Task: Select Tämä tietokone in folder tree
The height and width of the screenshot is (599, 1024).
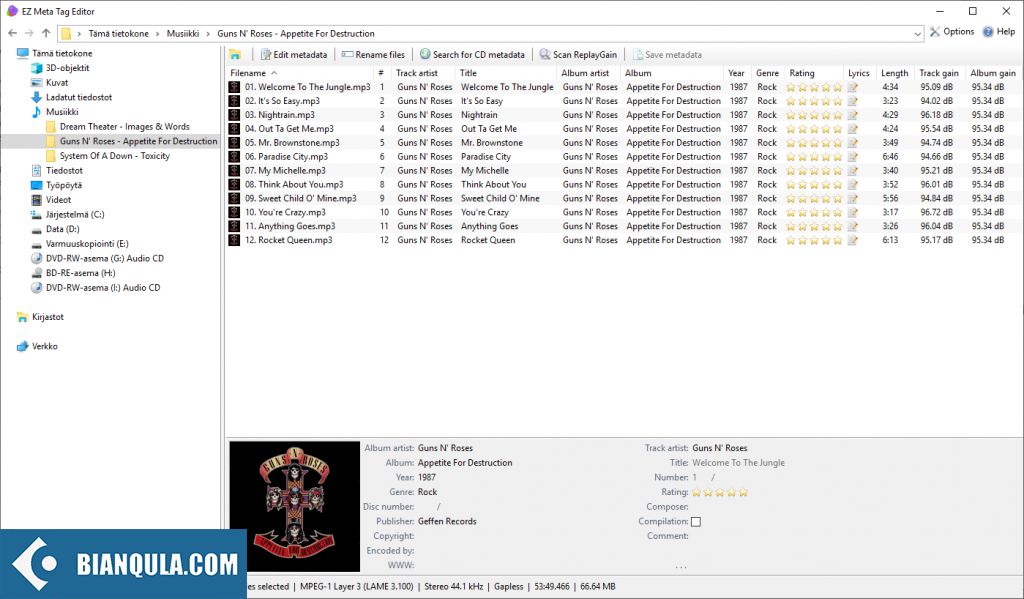Action: [x=62, y=54]
